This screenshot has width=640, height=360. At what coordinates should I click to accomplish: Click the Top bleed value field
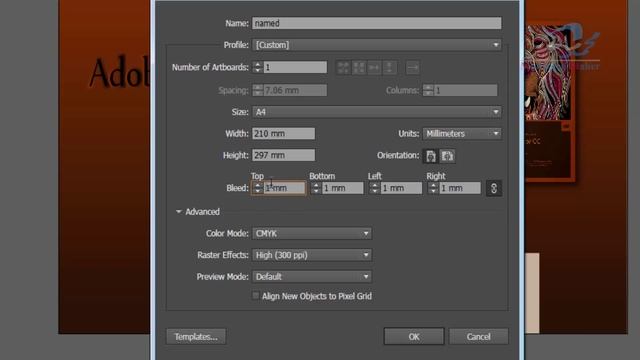click(x=284, y=188)
